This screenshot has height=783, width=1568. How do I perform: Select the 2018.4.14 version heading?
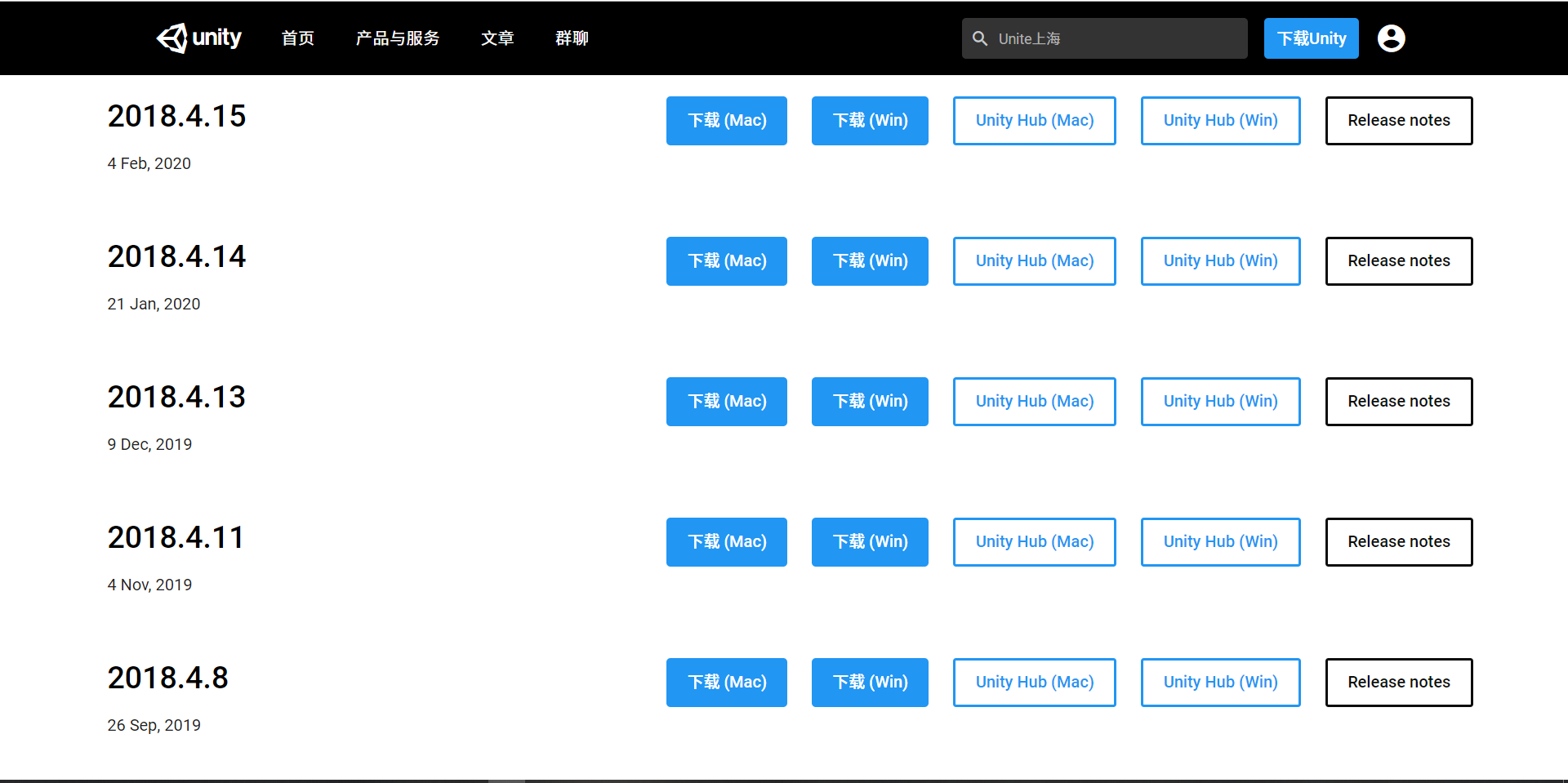(176, 256)
